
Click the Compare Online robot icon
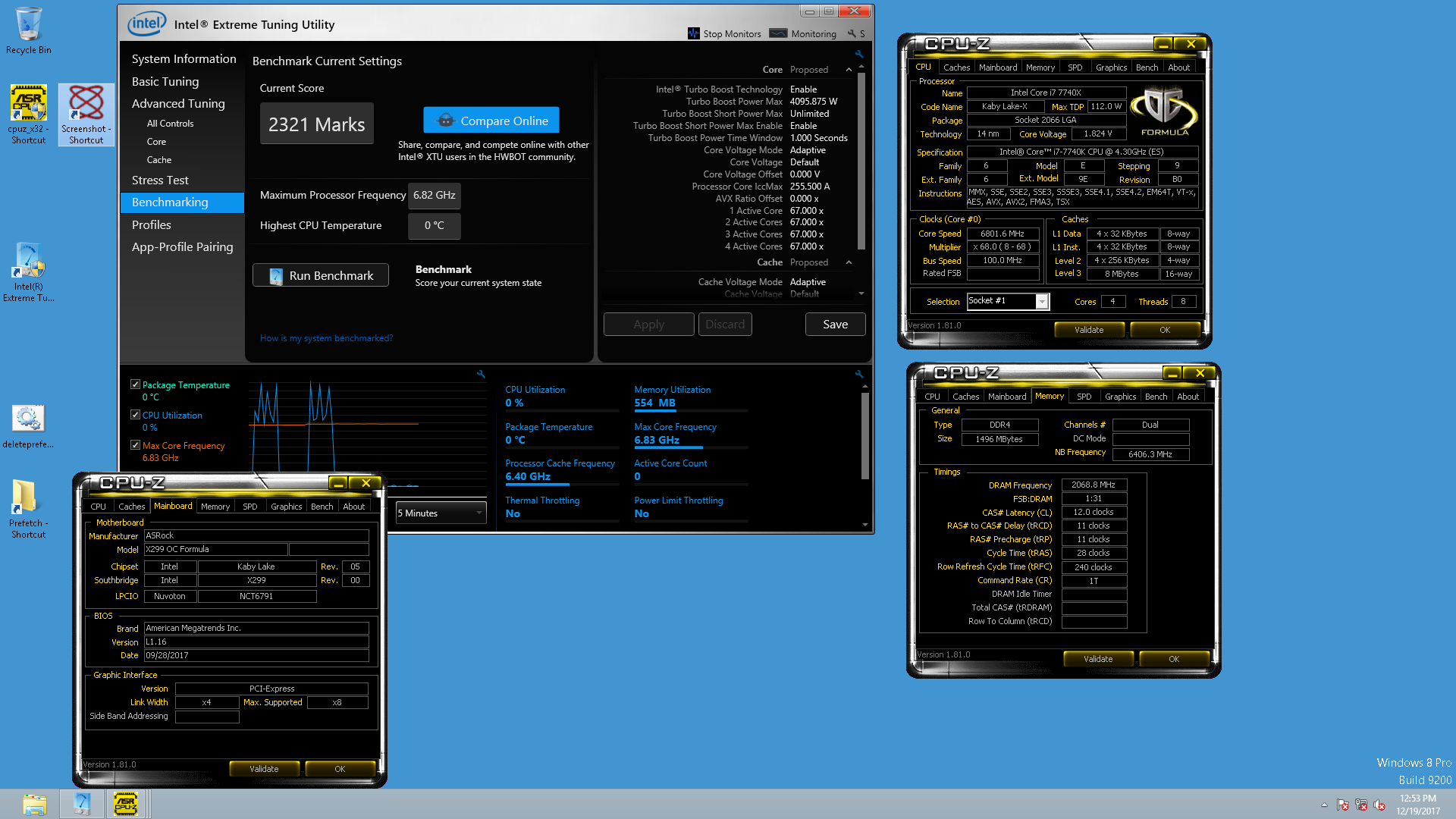pos(446,121)
